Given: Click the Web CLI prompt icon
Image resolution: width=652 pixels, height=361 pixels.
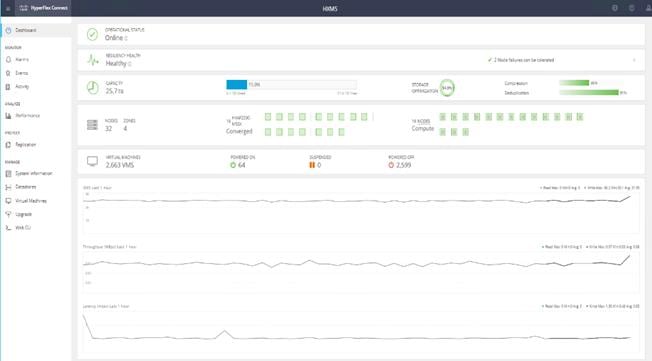Looking at the screenshot, I should pos(8,228).
